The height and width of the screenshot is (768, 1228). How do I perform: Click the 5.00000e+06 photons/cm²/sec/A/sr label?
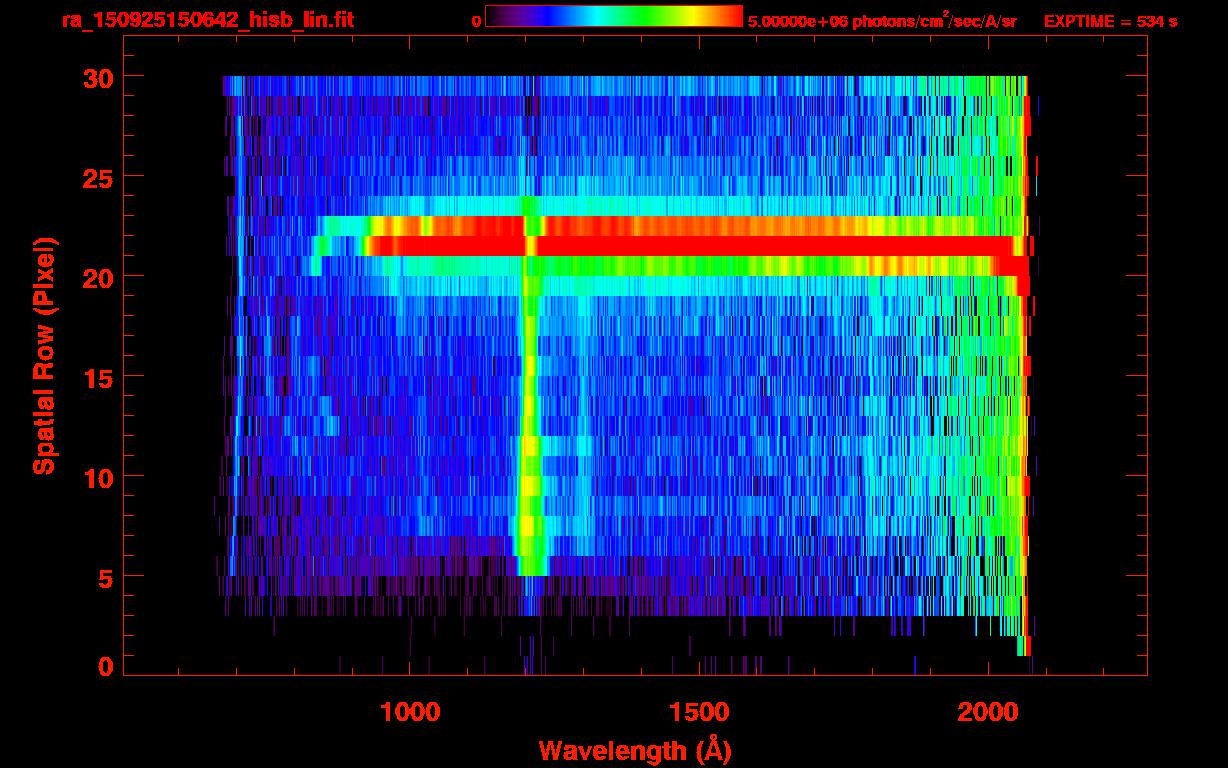882,20
